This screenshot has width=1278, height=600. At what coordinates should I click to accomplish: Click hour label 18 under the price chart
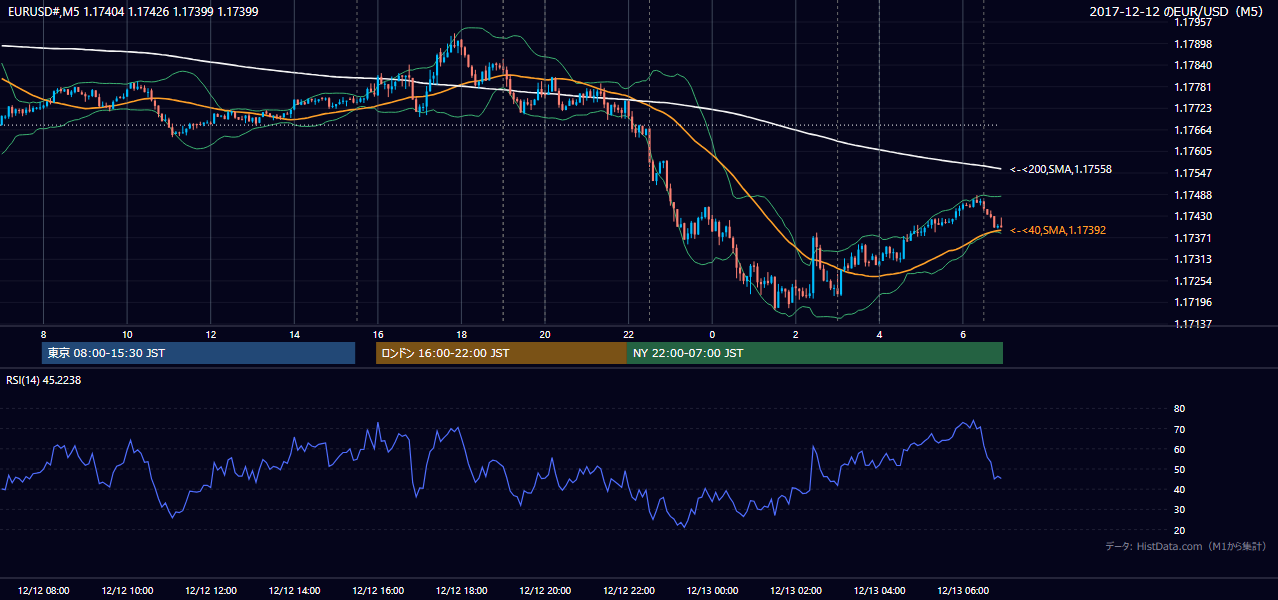click(461, 334)
